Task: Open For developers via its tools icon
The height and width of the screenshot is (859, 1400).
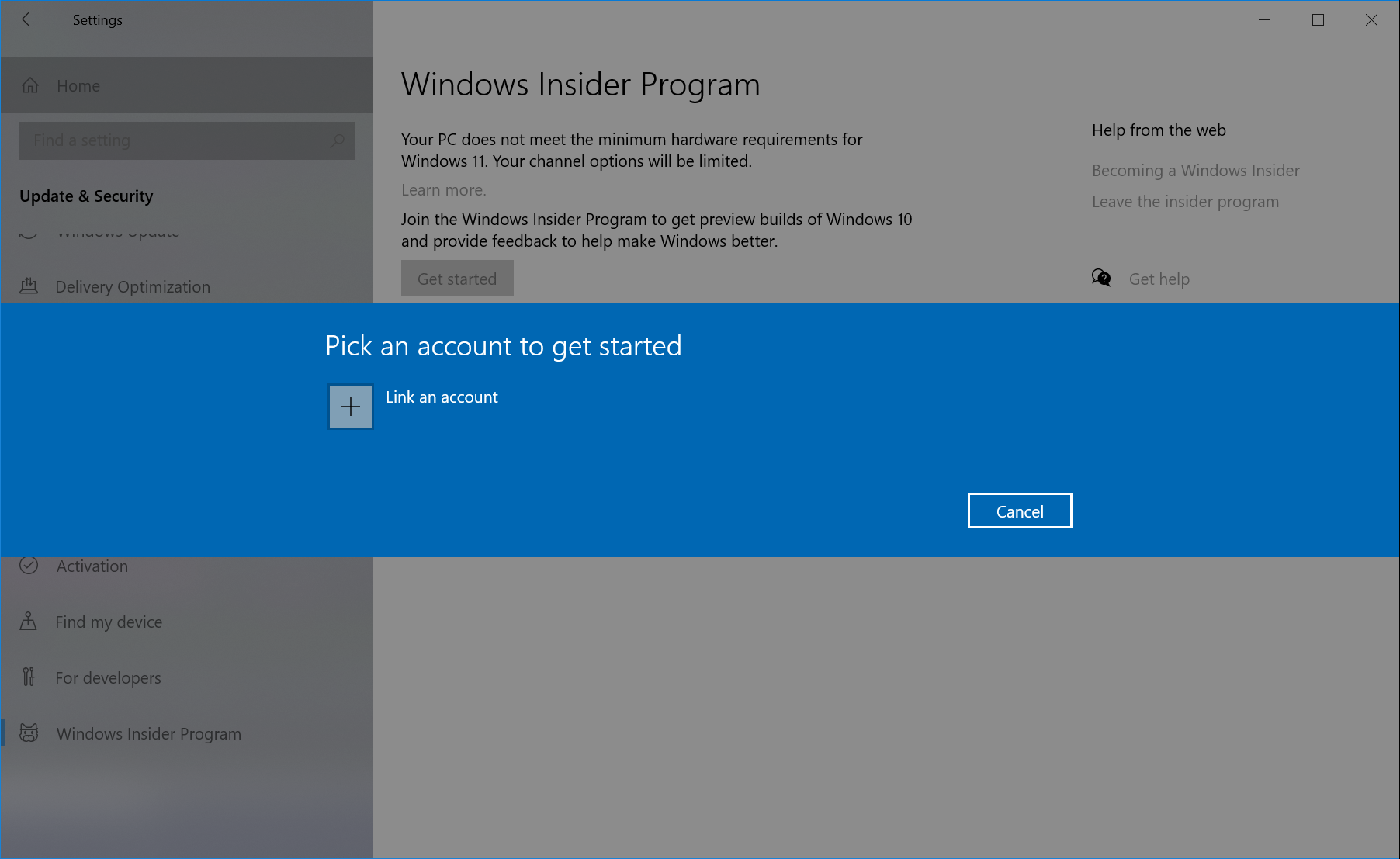Action: (x=29, y=677)
